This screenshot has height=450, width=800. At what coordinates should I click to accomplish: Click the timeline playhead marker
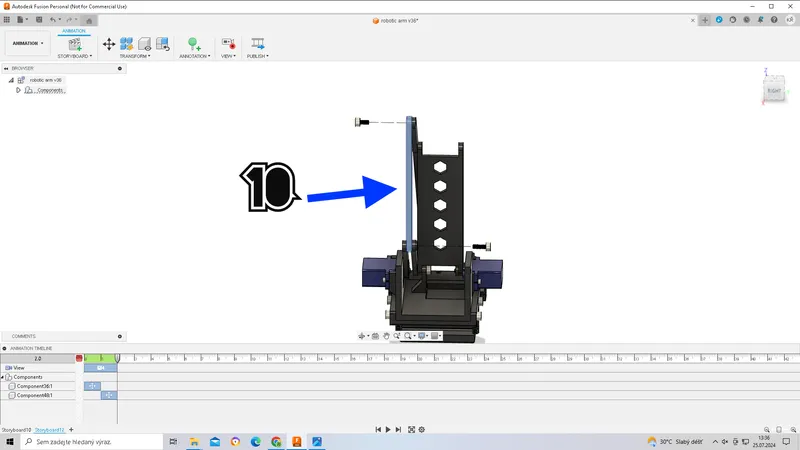tap(117, 358)
